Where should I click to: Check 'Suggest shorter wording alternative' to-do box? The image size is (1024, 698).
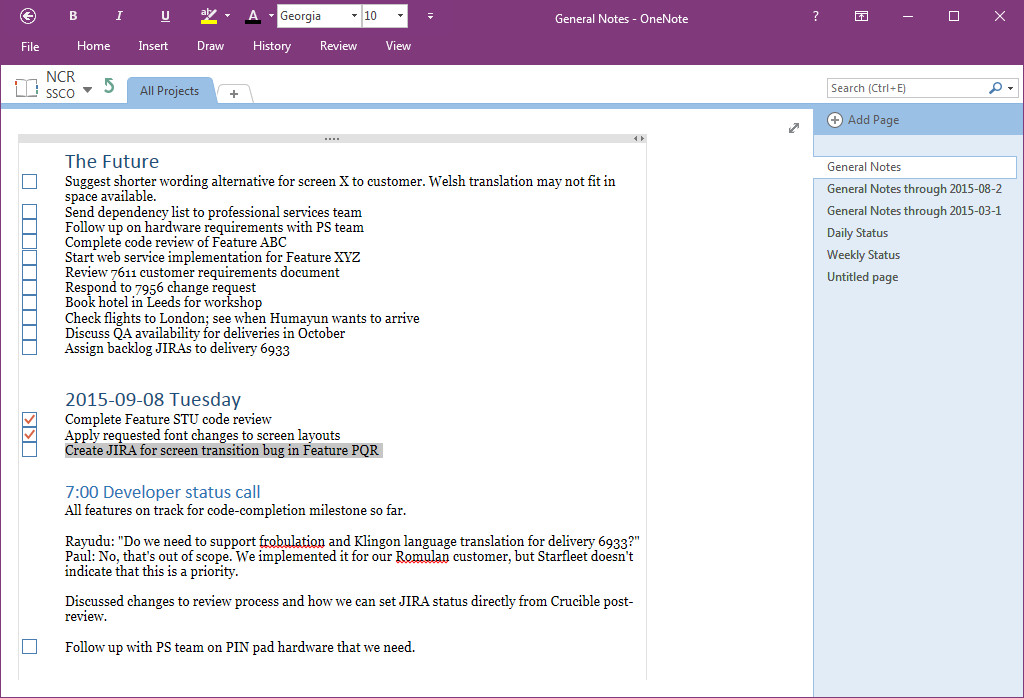[29, 182]
